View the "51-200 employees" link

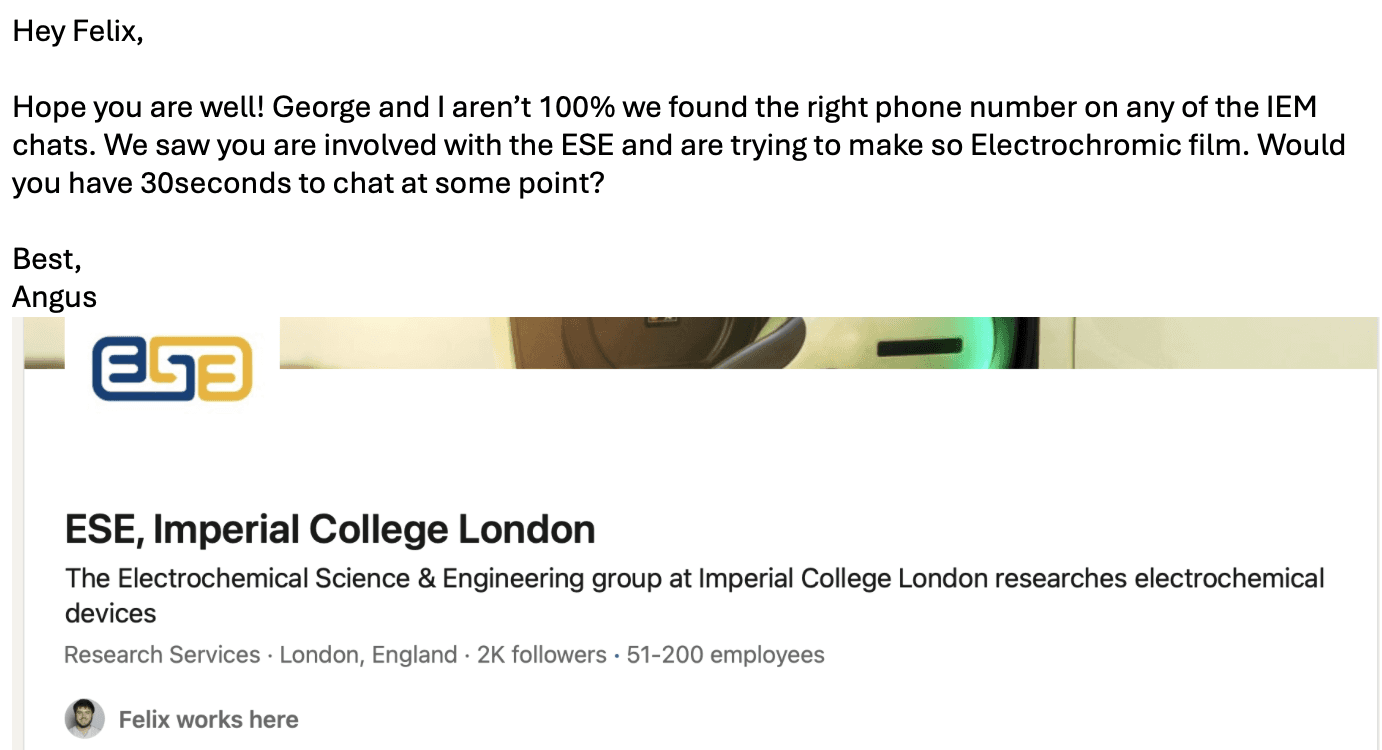click(725, 655)
